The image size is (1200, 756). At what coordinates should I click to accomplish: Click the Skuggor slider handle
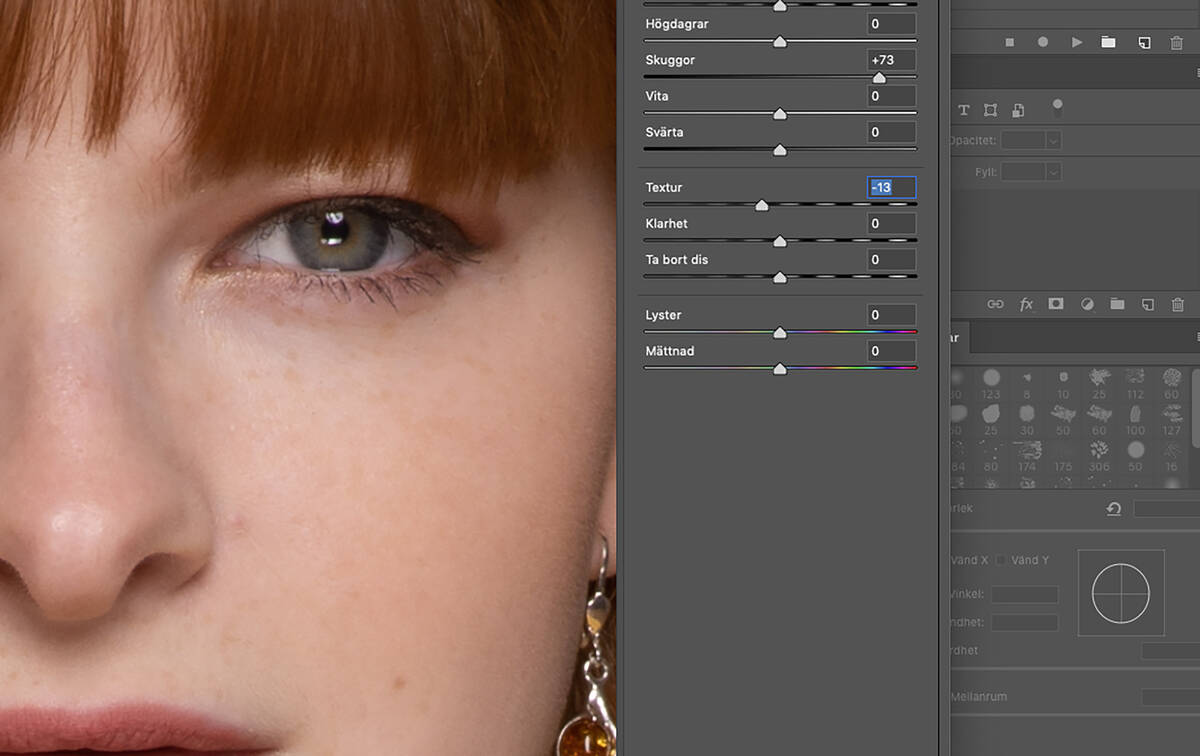[x=879, y=78]
